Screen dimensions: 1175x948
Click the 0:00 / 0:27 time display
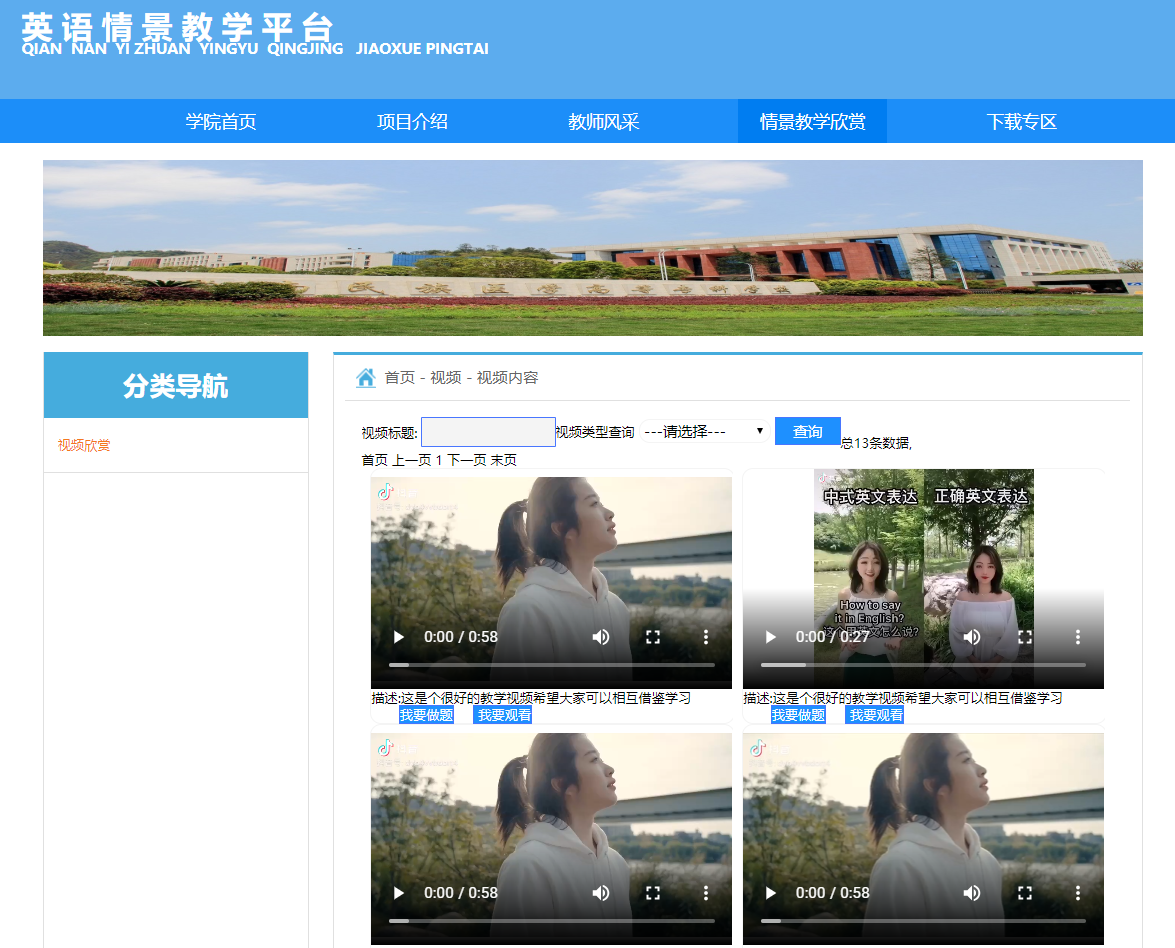[832, 637]
